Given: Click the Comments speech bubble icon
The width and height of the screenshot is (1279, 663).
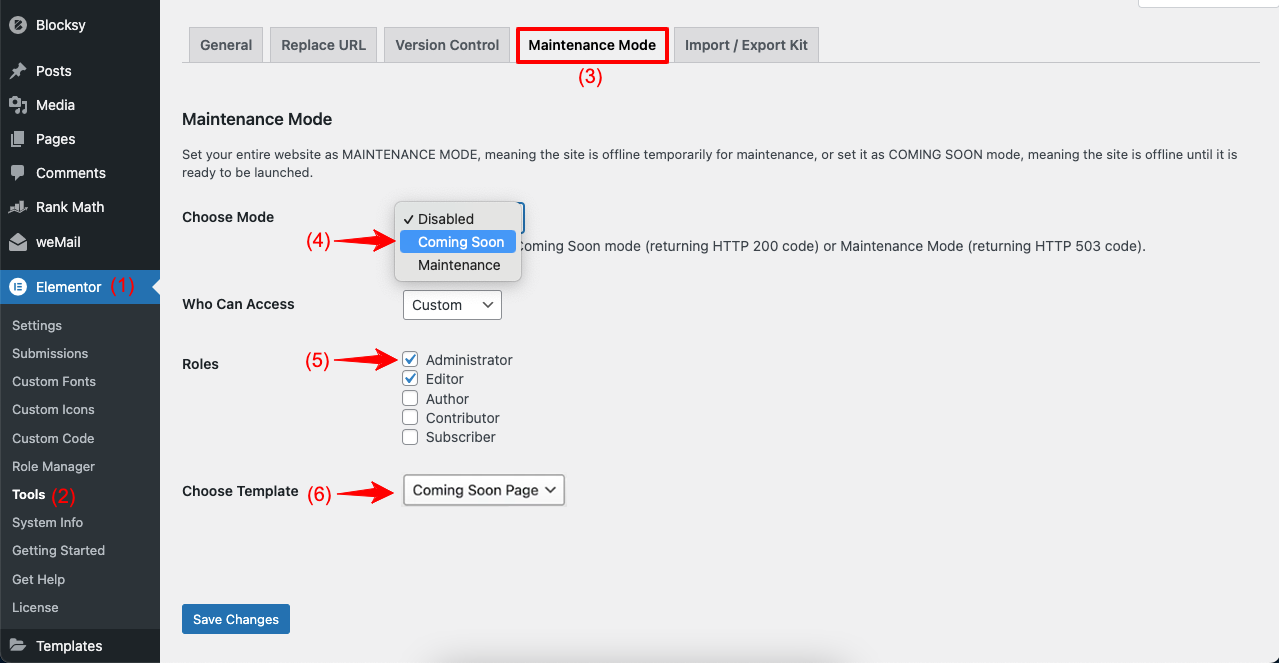Looking at the screenshot, I should 18,173.
